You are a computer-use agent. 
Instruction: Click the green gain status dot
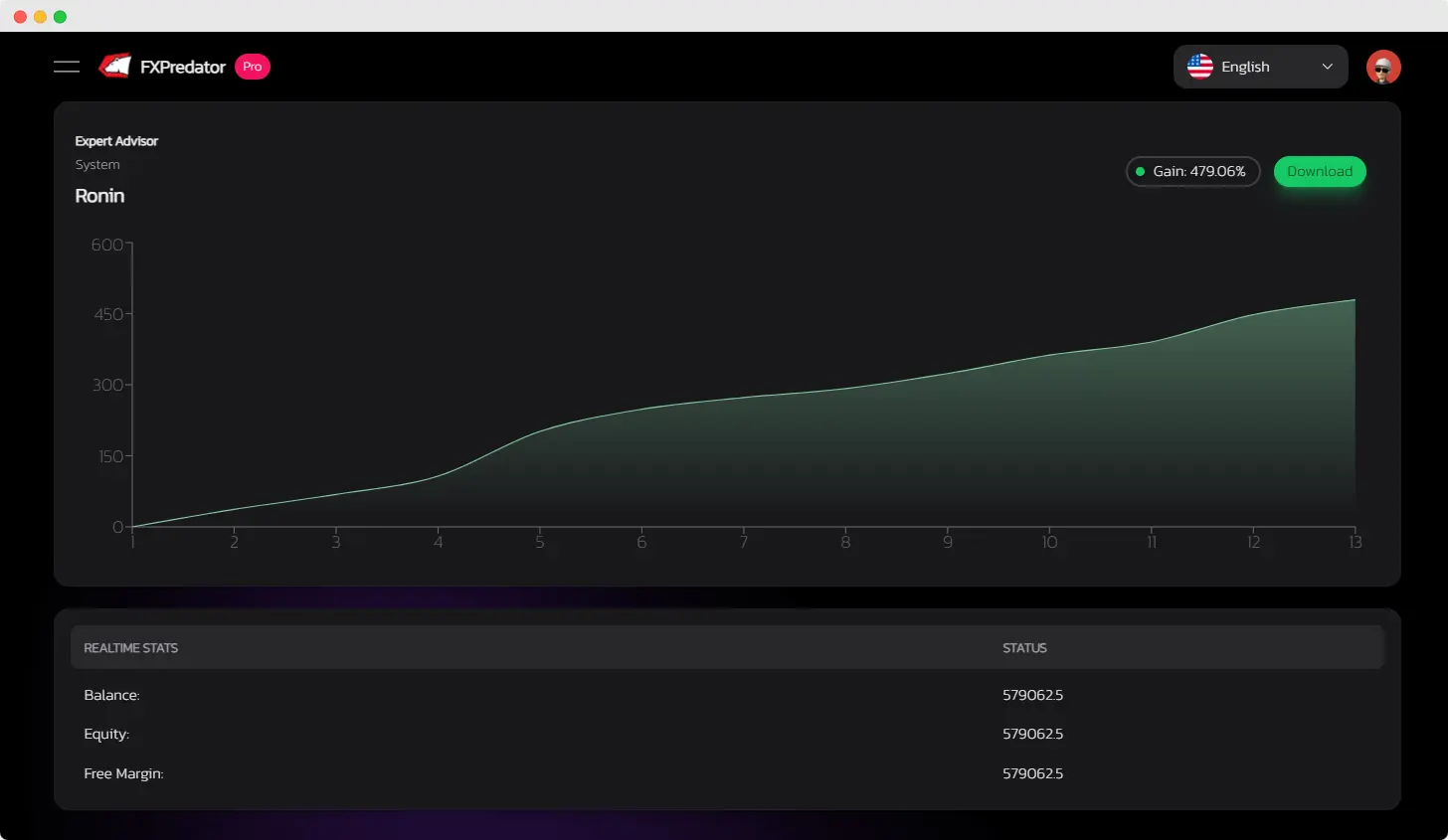(x=1140, y=171)
